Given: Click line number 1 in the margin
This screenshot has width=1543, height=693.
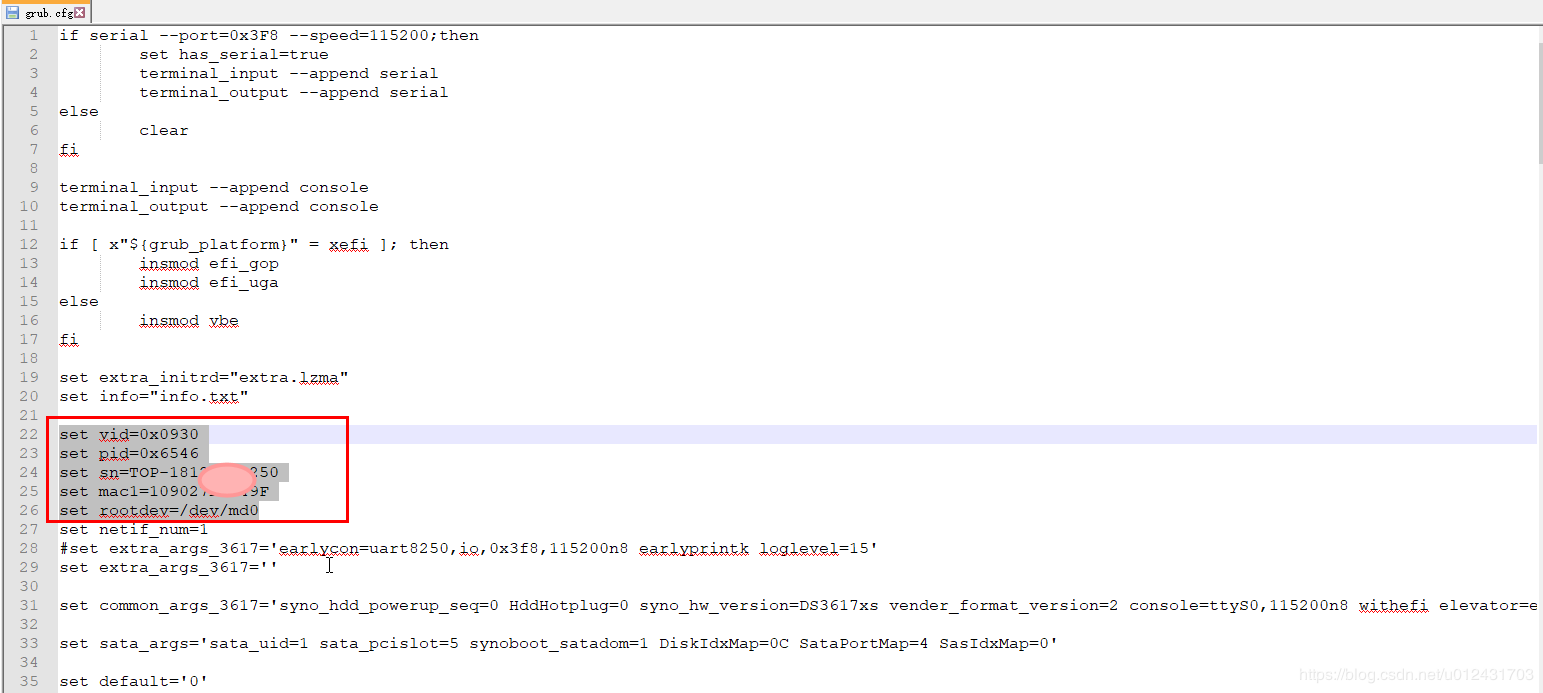Looking at the screenshot, I should [x=33, y=35].
